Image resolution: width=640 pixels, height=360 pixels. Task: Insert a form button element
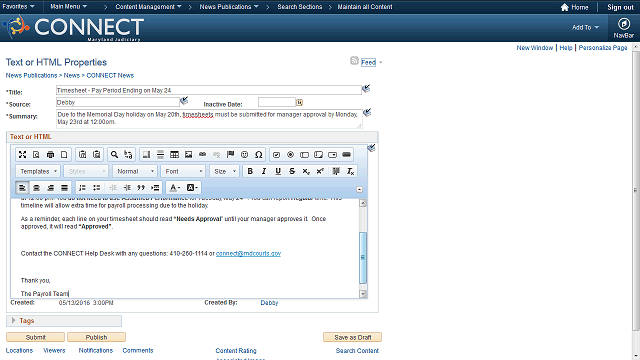point(346,155)
